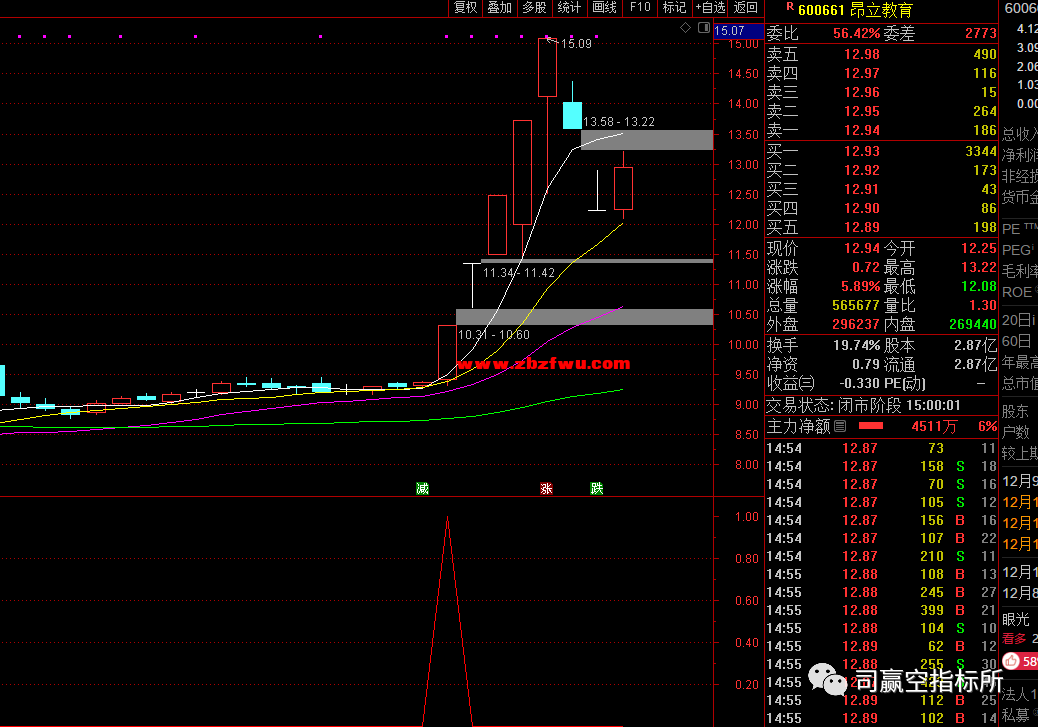
Task: Click the 总量 565677 value
Action: tap(856, 306)
